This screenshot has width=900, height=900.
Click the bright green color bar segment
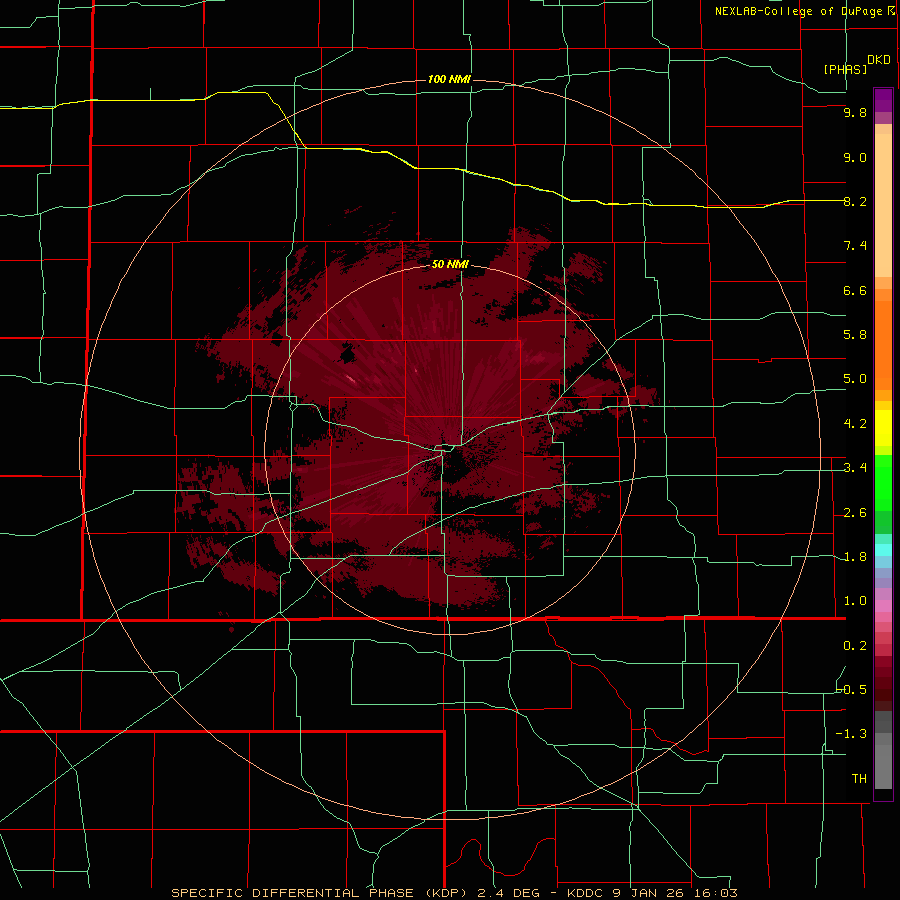[x=883, y=483]
